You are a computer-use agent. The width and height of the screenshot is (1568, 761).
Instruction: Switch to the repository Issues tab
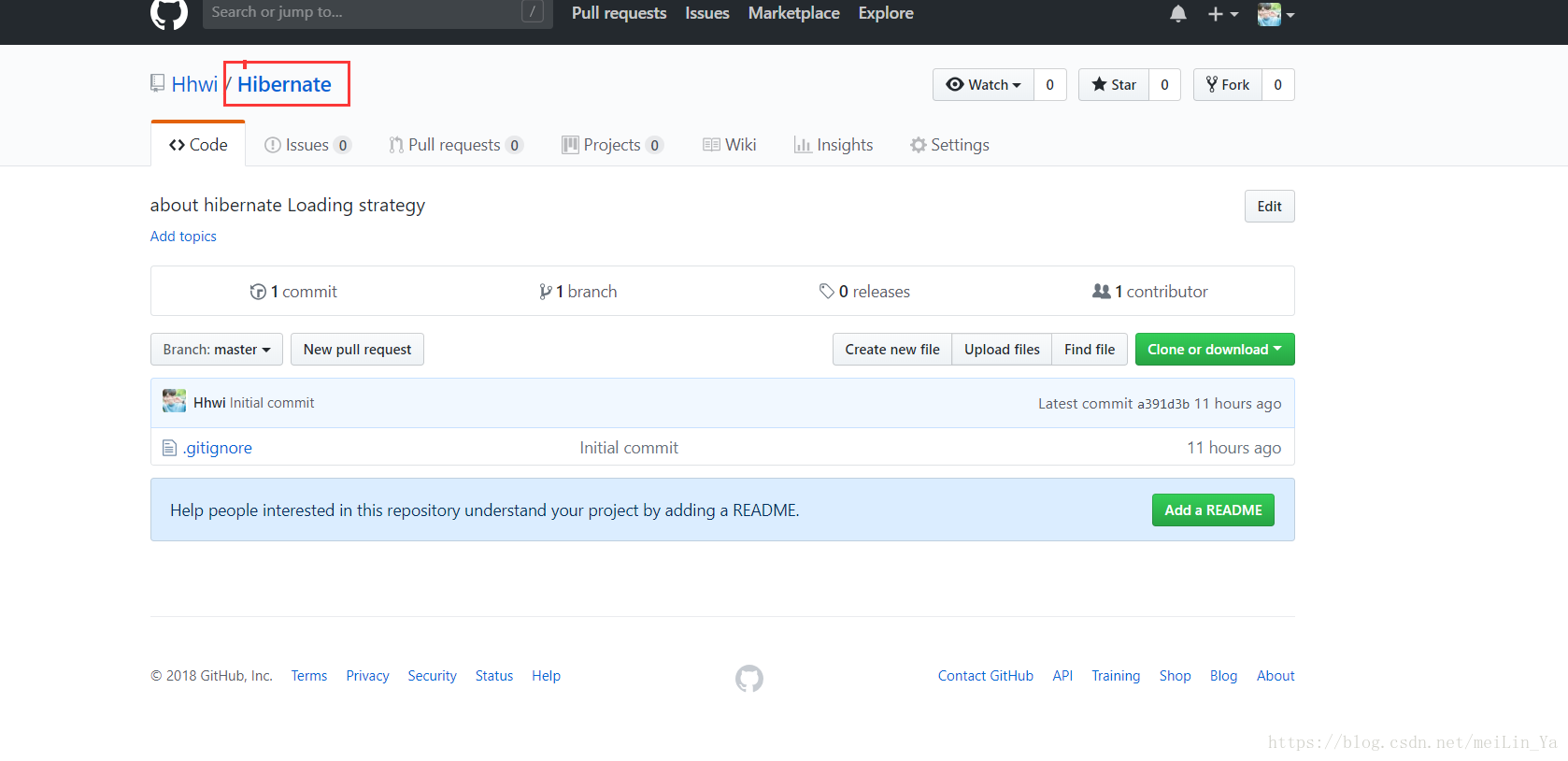(x=307, y=145)
